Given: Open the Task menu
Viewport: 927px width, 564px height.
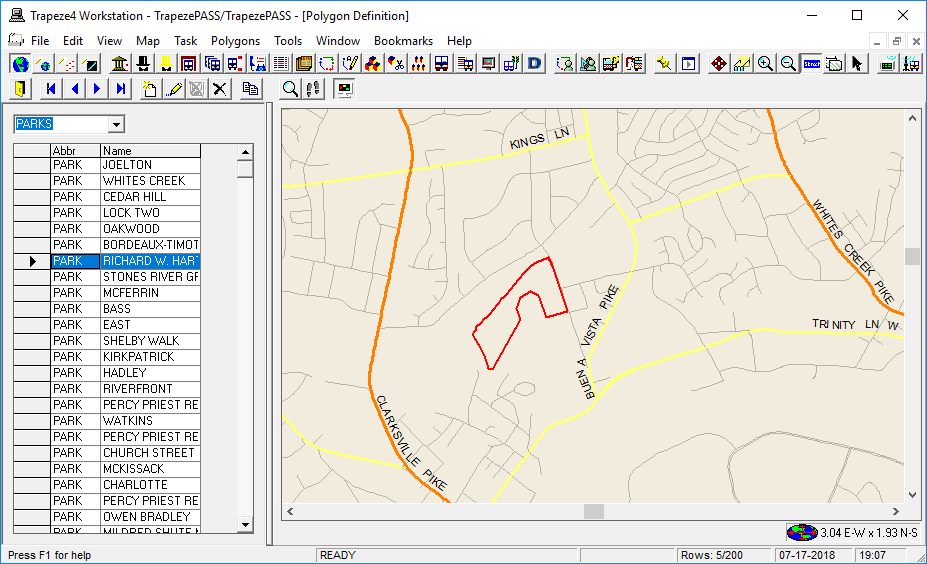Looking at the screenshot, I should click(186, 41).
